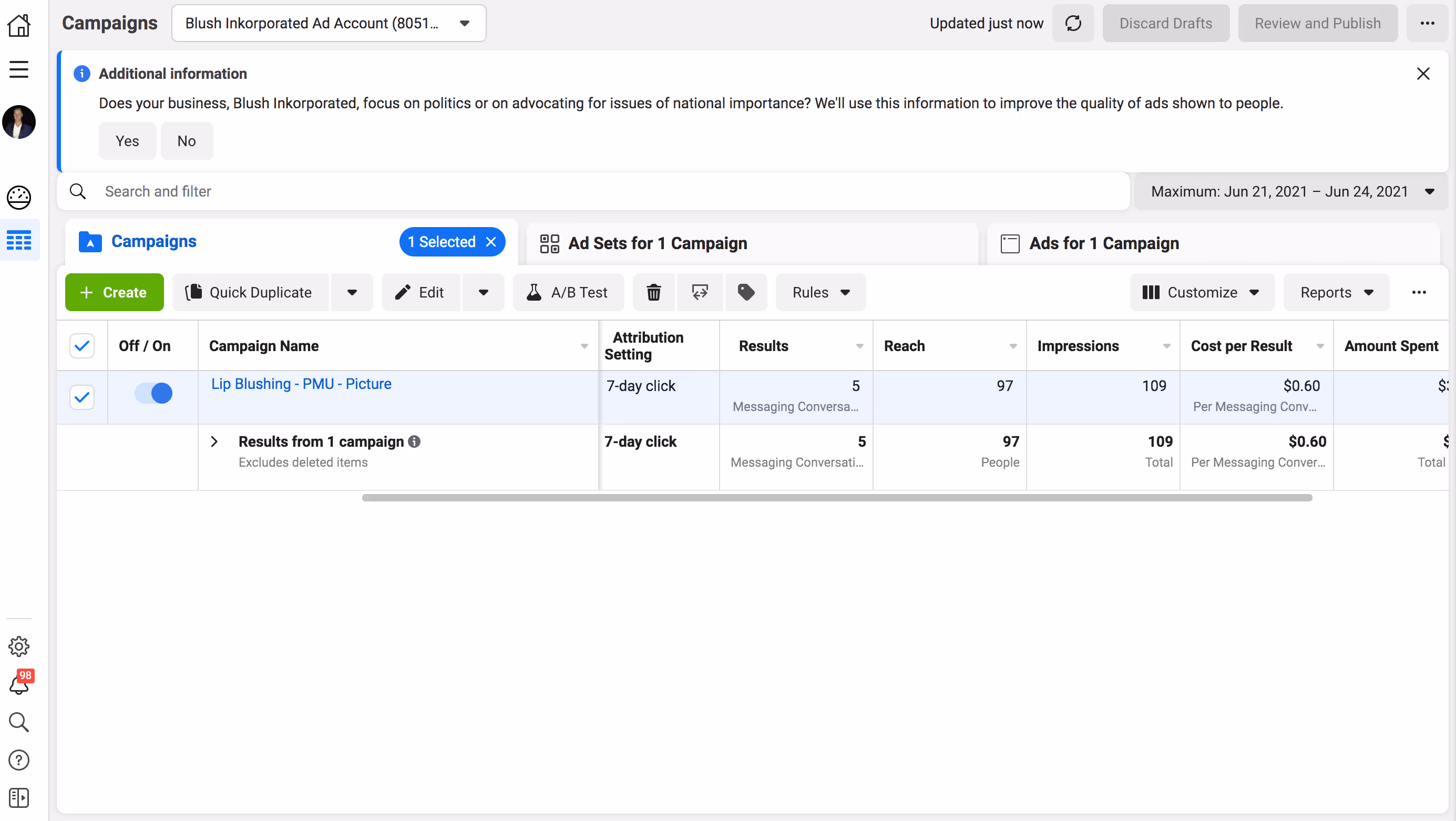Image resolution: width=1456 pixels, height=821 pixels.
Task: Click the export share icon in toolbar
Action: click(x=700, y=292)
